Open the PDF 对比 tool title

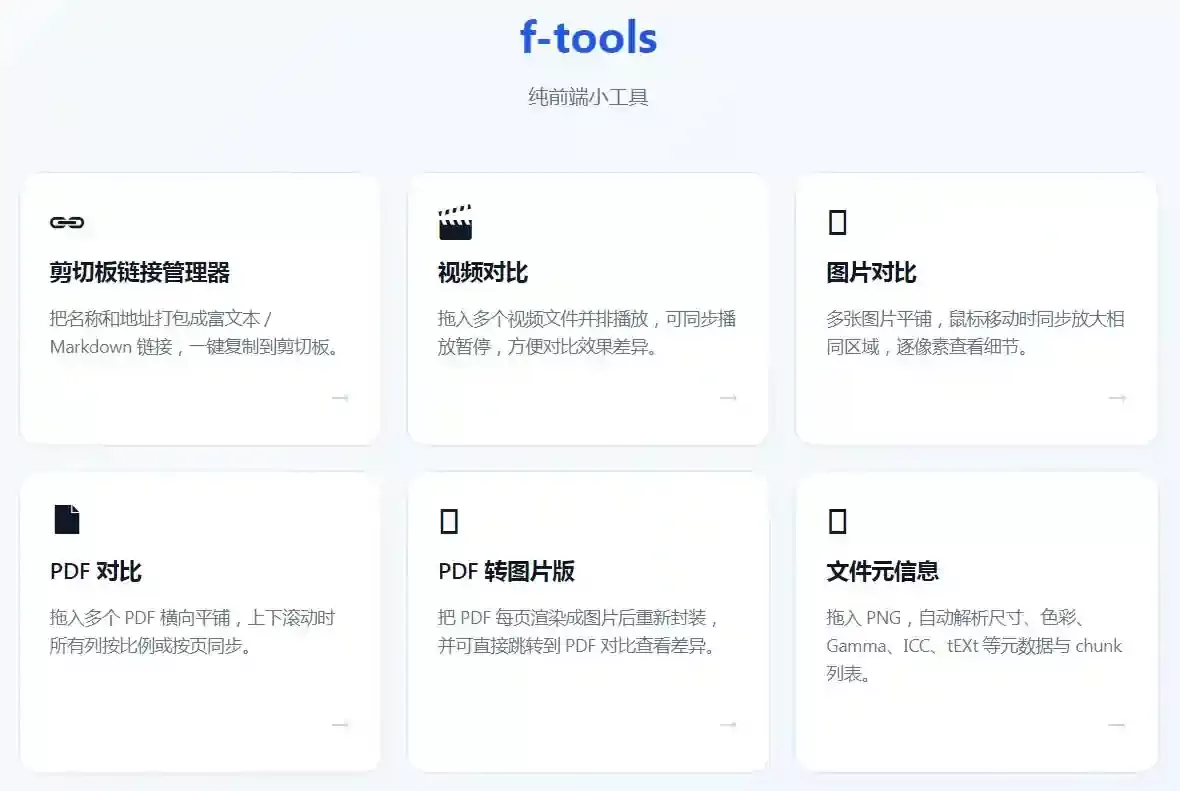96,571
